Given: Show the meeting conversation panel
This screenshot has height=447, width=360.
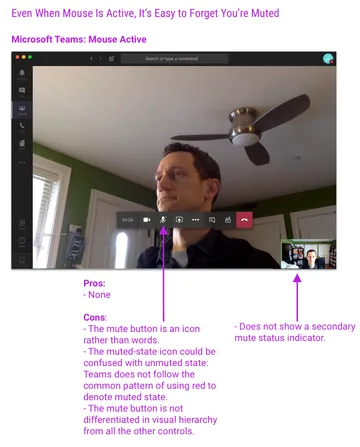Looking at the screenshot, I should 212,220.
